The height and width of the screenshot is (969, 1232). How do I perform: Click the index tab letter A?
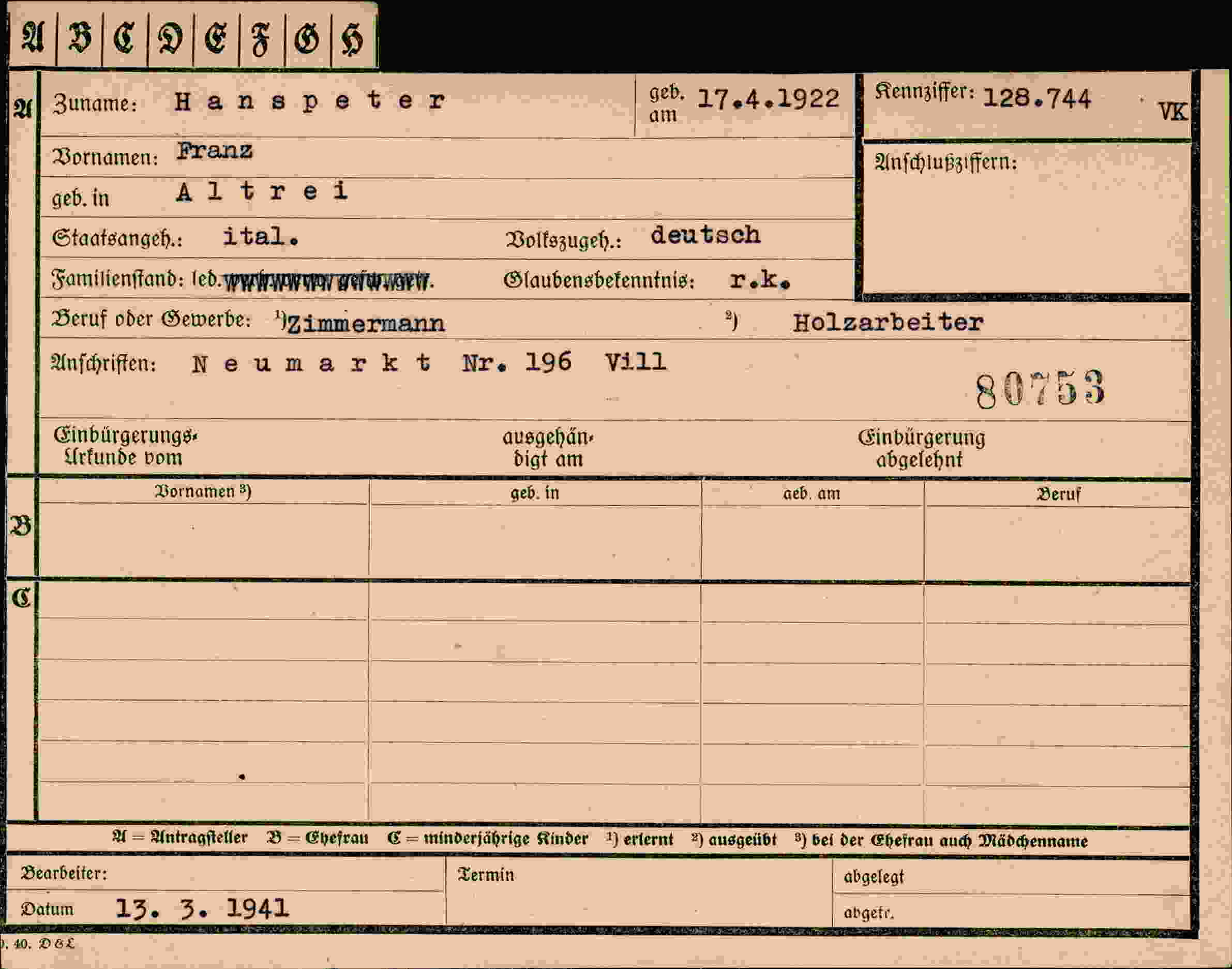[x=33, y=37]
